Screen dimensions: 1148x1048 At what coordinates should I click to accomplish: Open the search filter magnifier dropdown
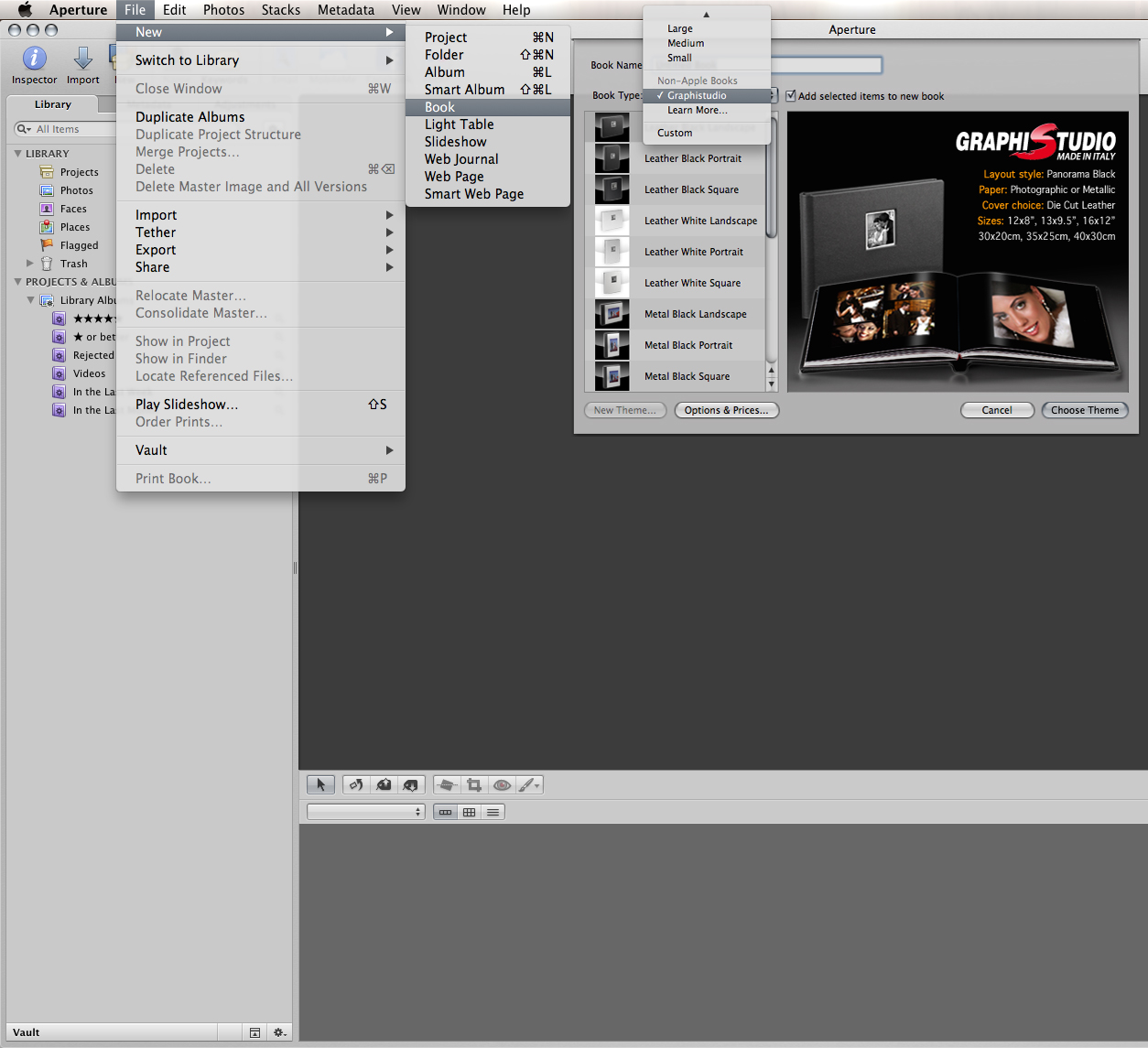[x=24, y=129]
